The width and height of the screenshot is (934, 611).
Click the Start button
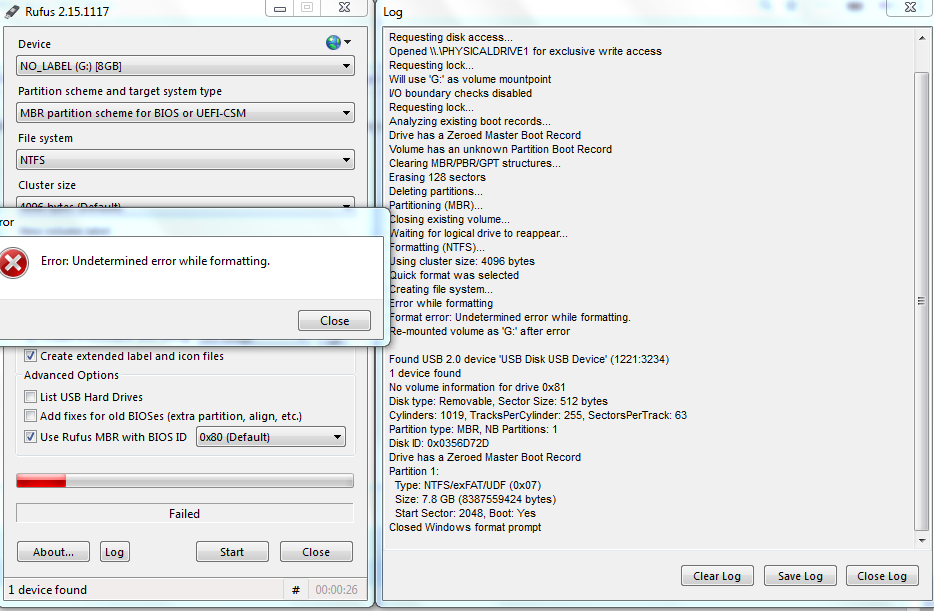pyautogui.click(x=232, y=551)
